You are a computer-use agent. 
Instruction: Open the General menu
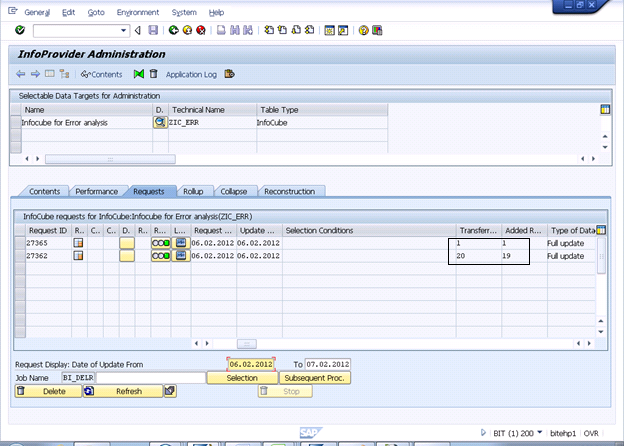pos(37,12)
